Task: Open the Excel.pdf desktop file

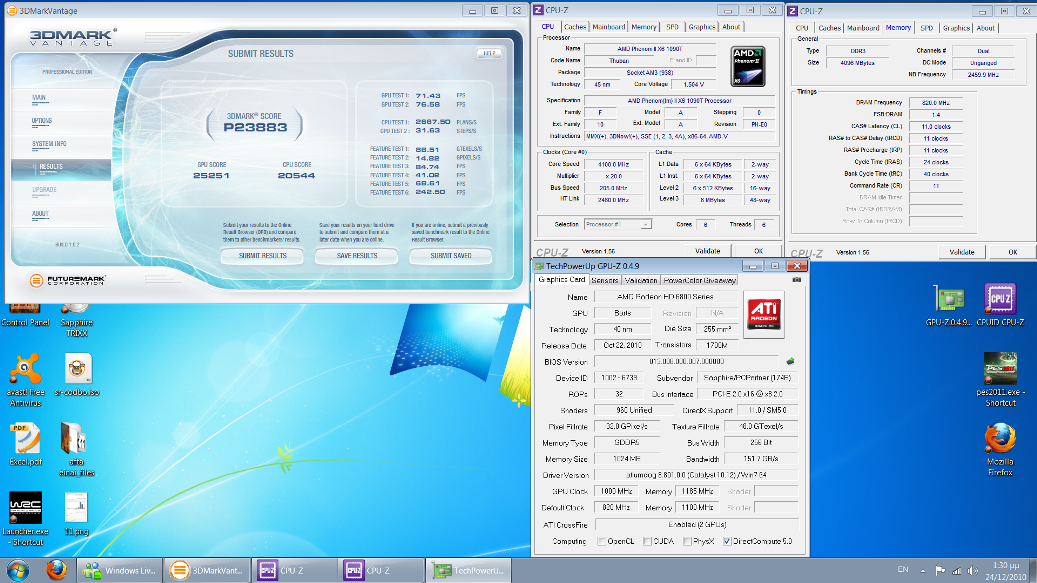Action: click(25, 444)
